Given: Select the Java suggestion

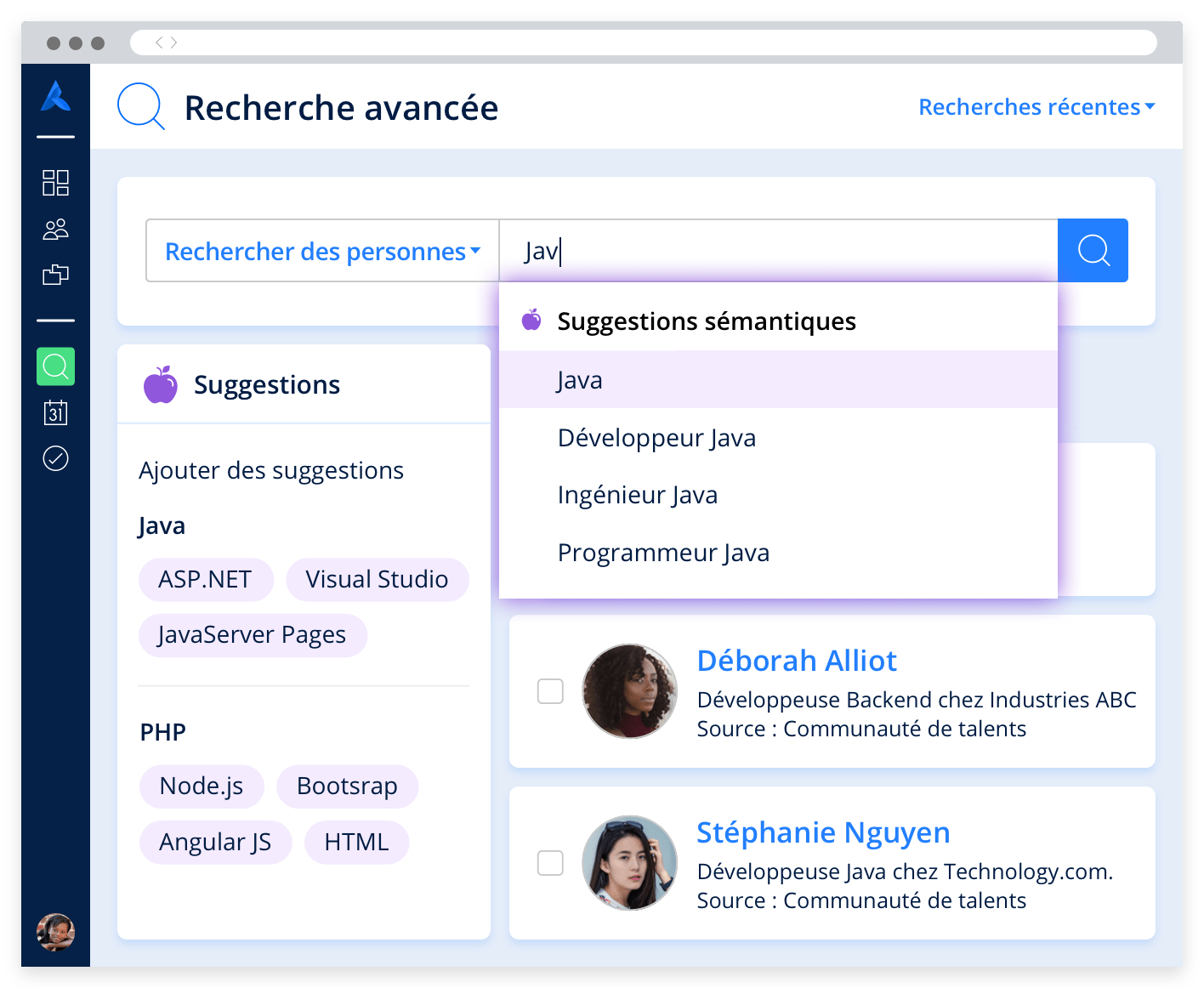Looking at the screenshot, I should 778,380.
